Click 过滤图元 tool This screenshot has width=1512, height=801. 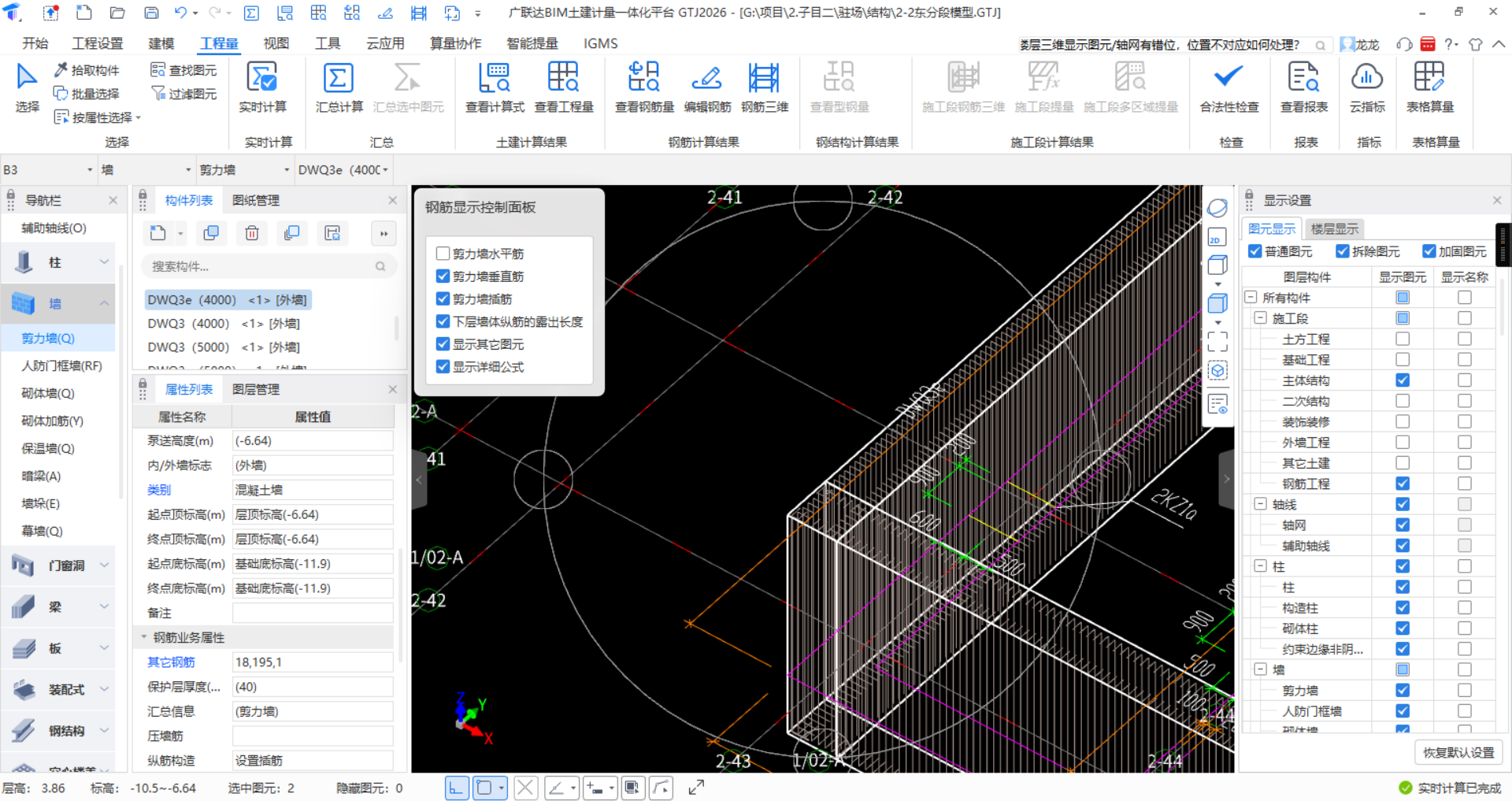point(183,94)
